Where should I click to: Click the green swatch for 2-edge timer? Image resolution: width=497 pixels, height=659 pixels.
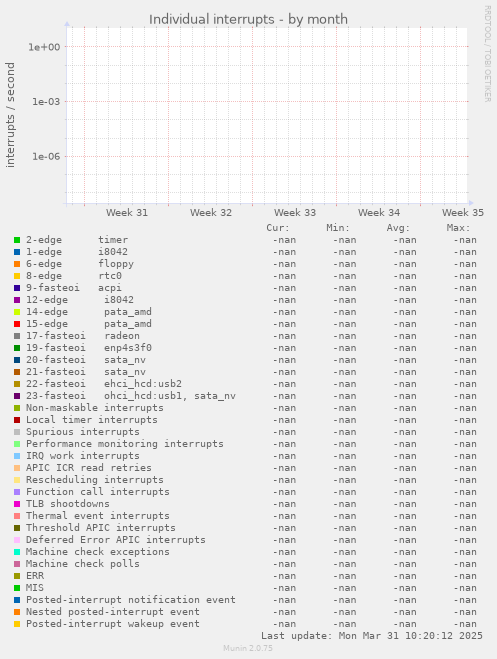[17, 240]
